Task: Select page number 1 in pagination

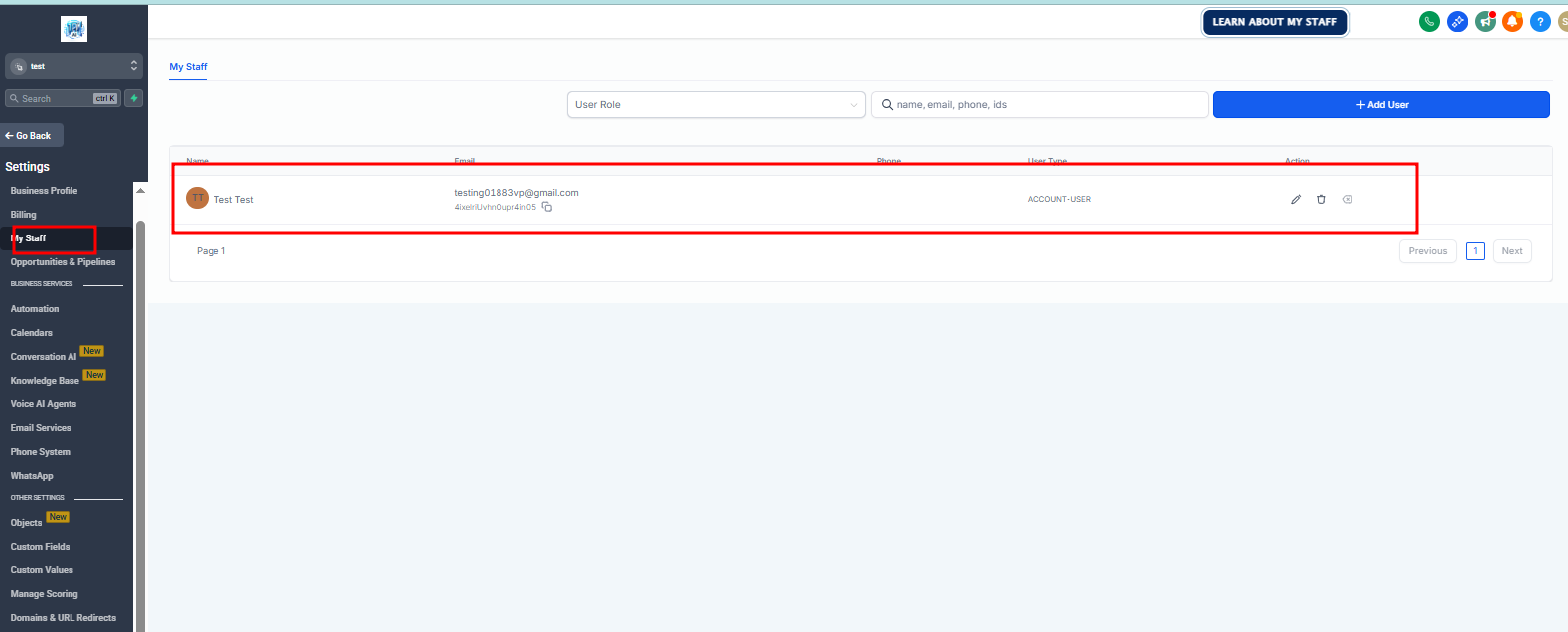Action: (x=1476, y=251)
